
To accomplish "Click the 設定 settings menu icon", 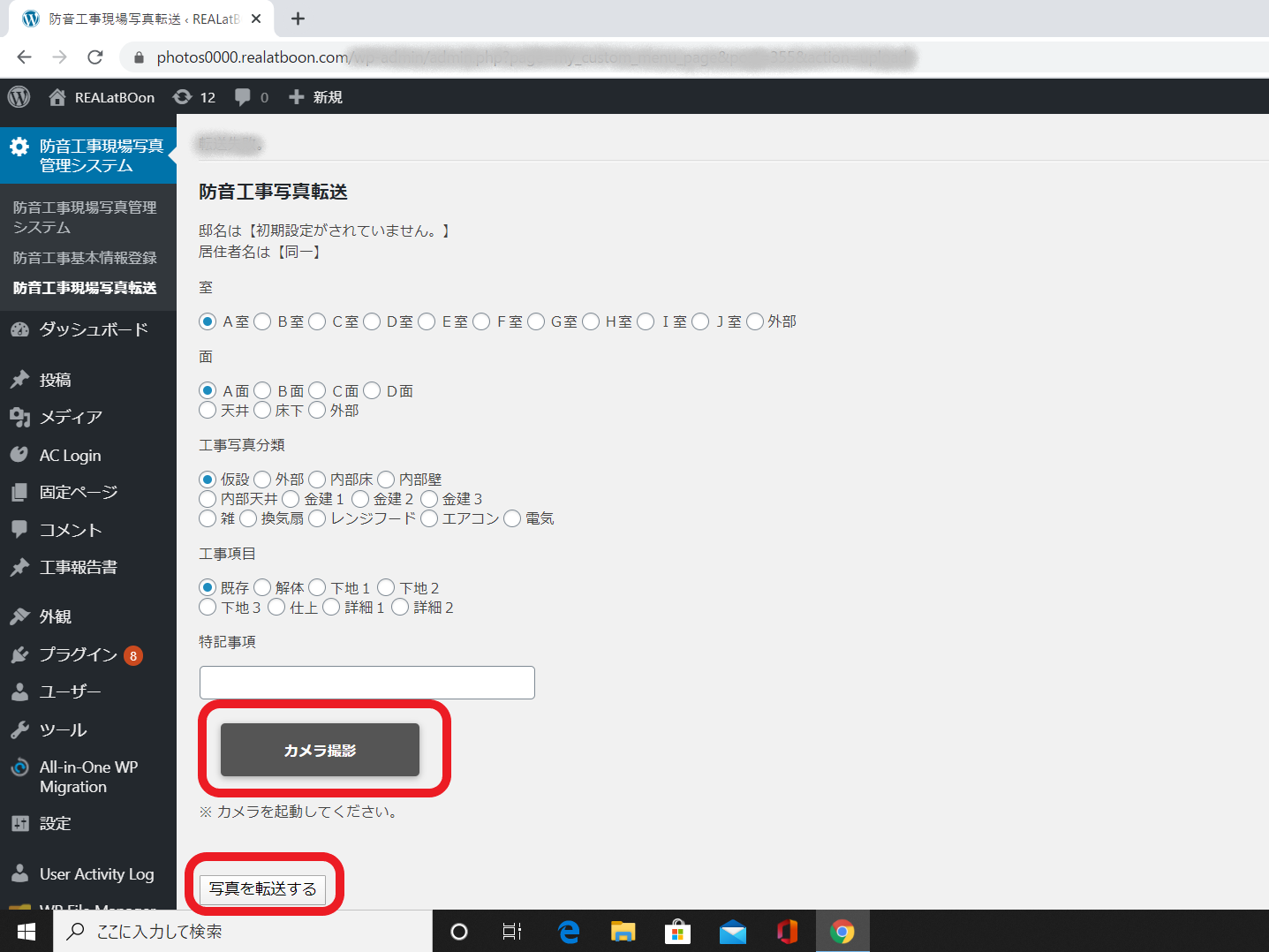I will 20,823.
